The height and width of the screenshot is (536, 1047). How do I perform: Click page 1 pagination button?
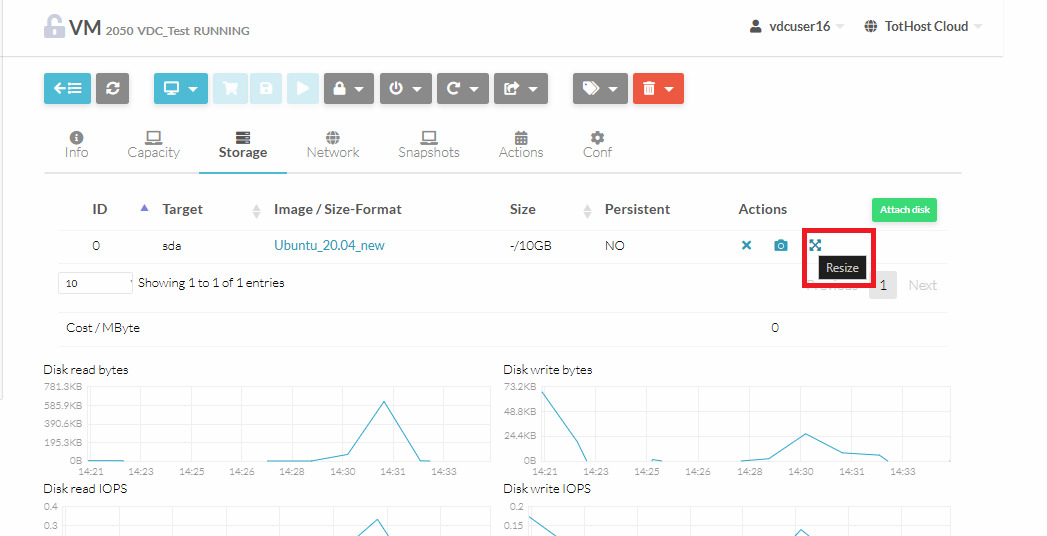point(883,285)
